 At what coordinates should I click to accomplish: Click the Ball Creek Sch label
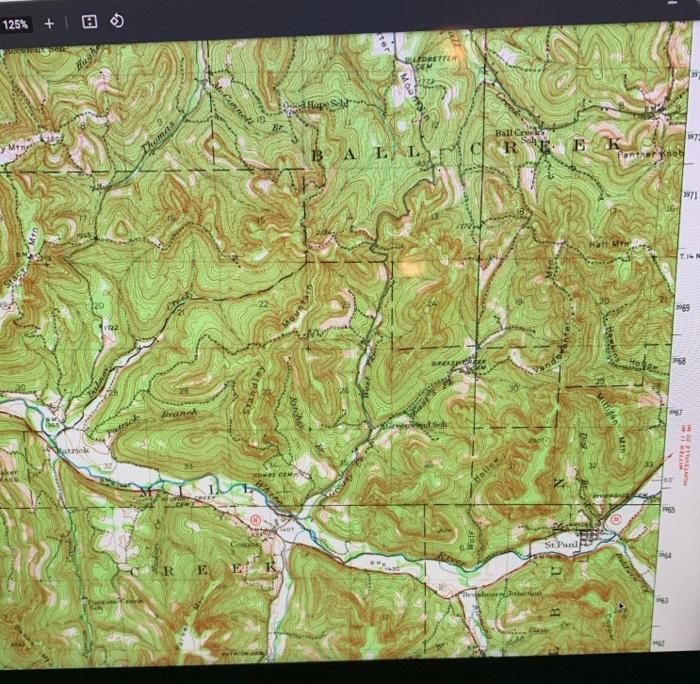(x=521, y=136)
